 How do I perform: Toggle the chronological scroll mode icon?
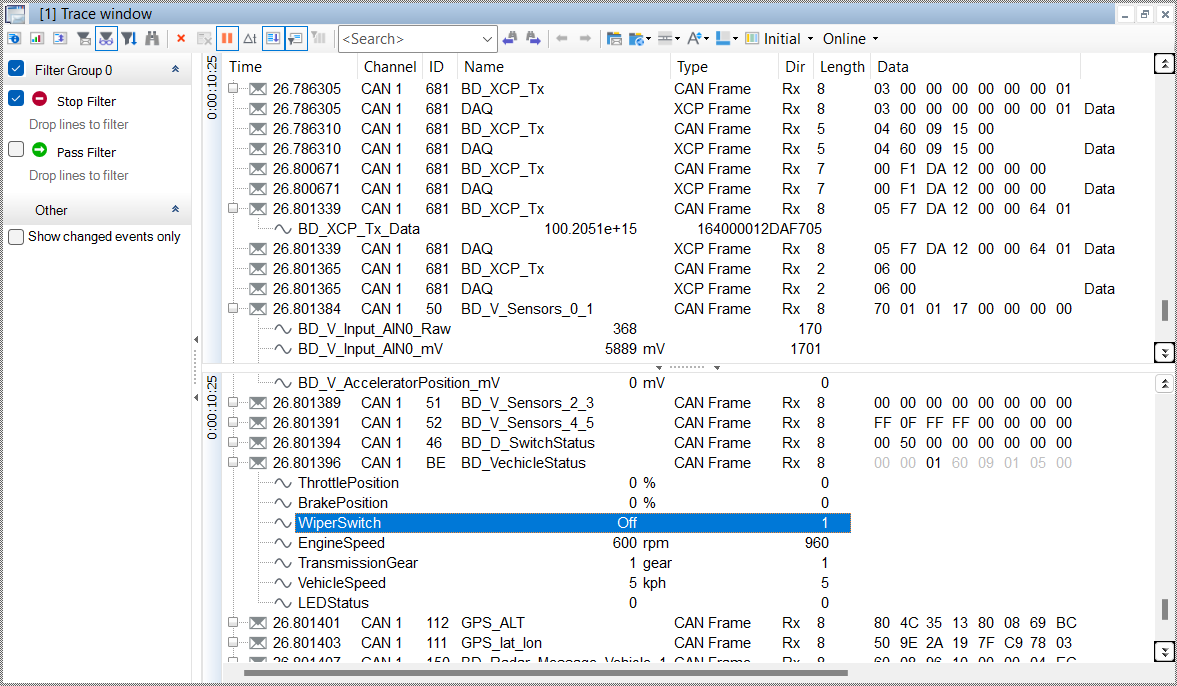point(273,38)
